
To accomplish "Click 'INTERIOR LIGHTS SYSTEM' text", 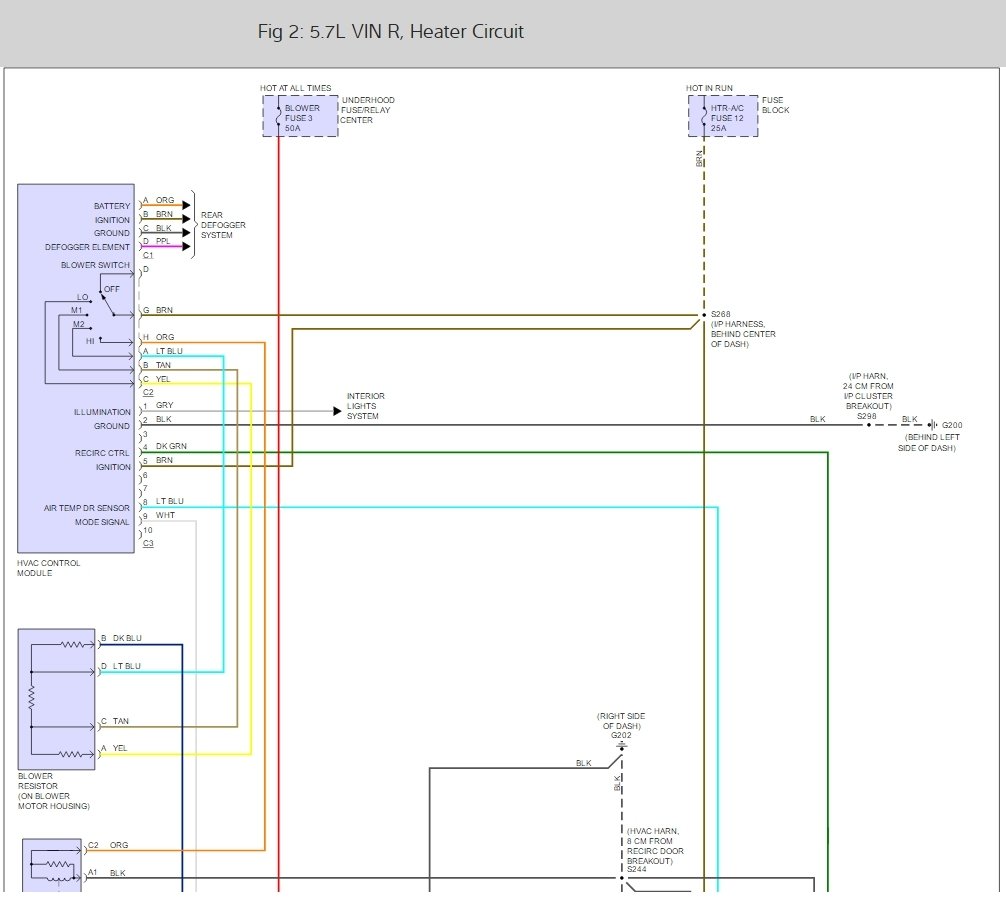I will 366,406.
